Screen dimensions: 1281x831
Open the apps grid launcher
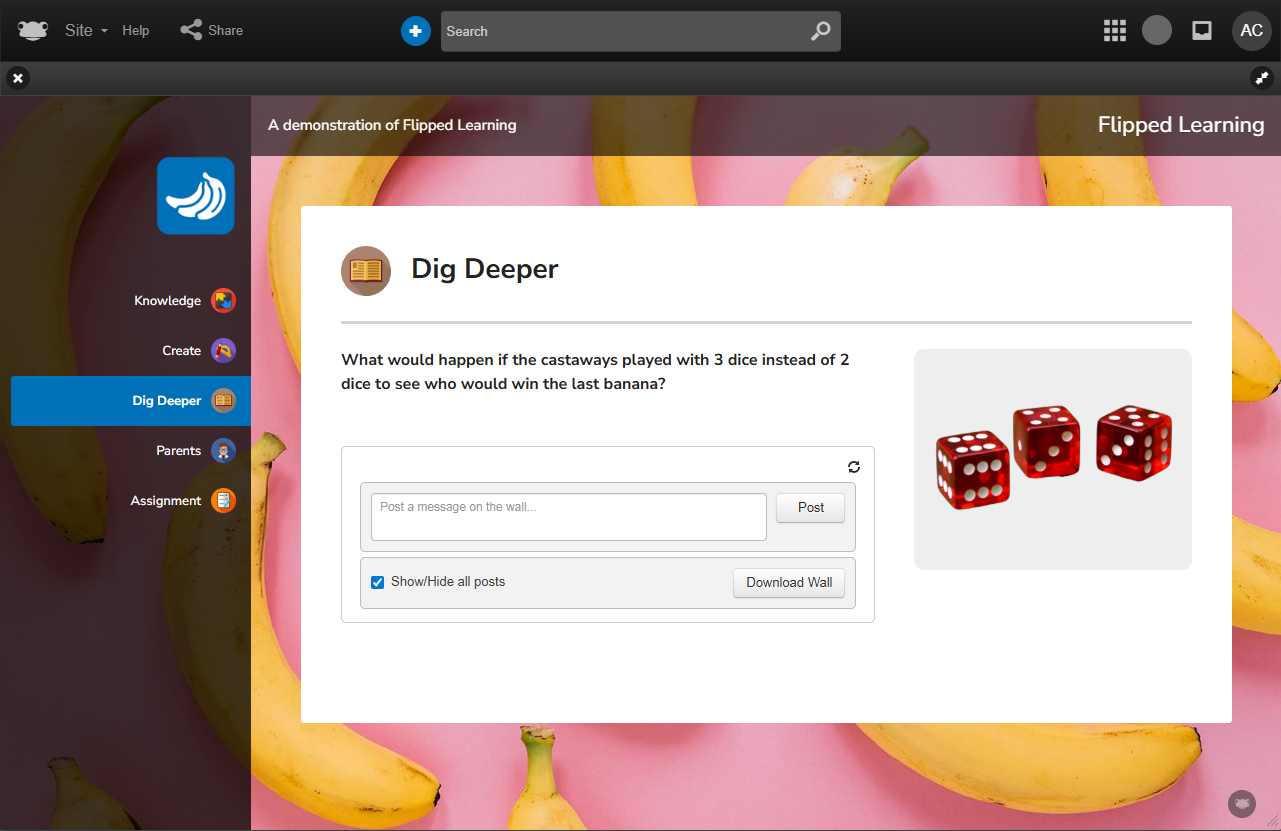click(x=1114, y=31)
